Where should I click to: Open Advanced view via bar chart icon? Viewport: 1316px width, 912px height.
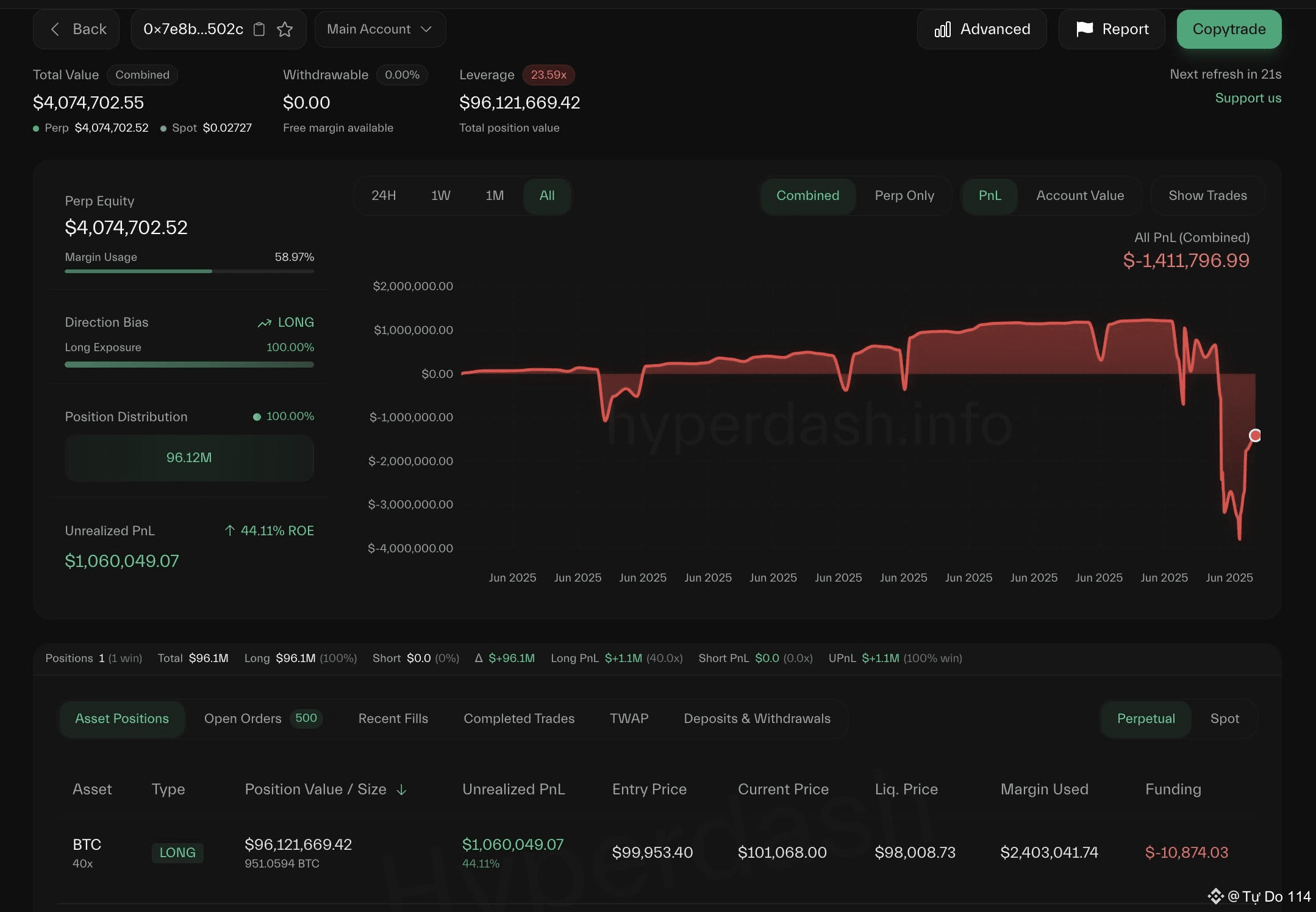942,29
